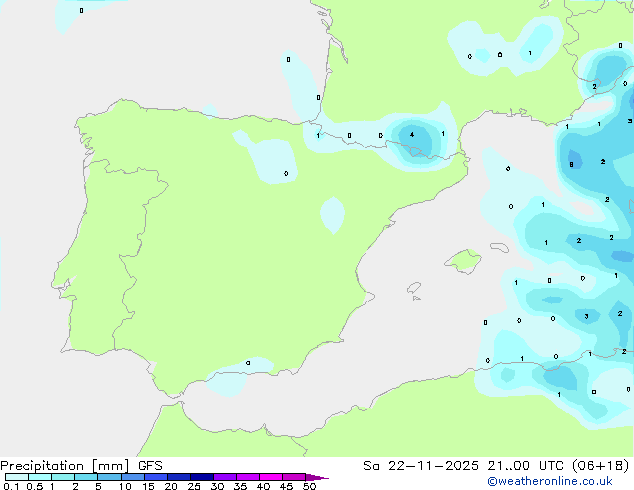Click the '35' legend scale label
This screenshot has width=634, height=490.
(x=240, y=486)
